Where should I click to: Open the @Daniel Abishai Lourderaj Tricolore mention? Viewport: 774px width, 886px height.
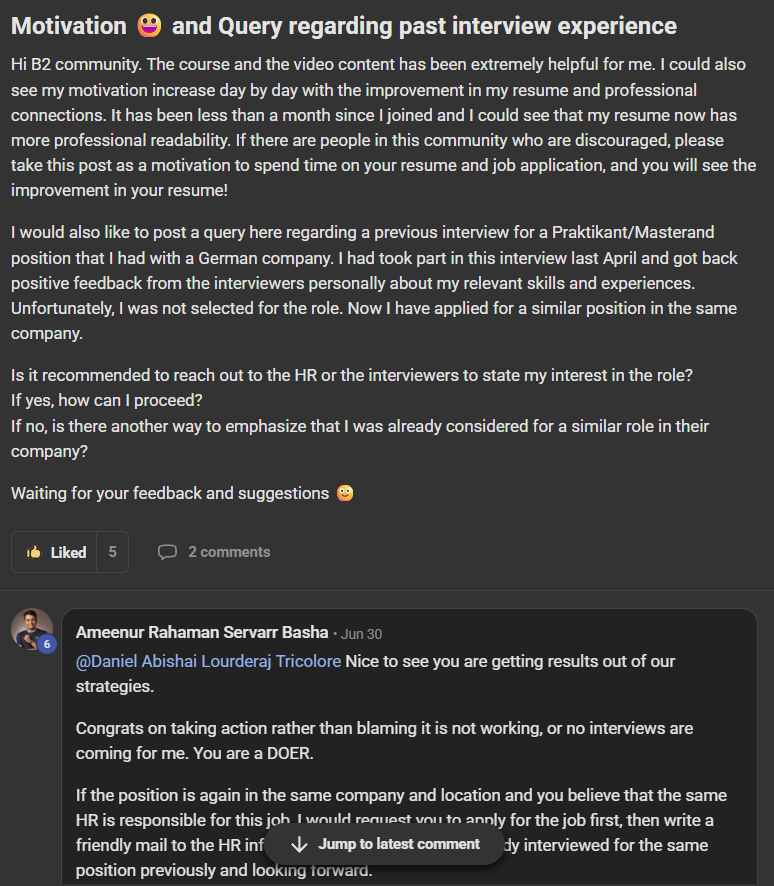(208, 662)
